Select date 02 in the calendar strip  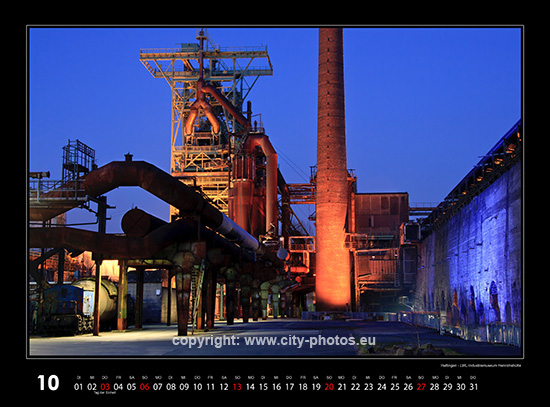tap(92, 387)
